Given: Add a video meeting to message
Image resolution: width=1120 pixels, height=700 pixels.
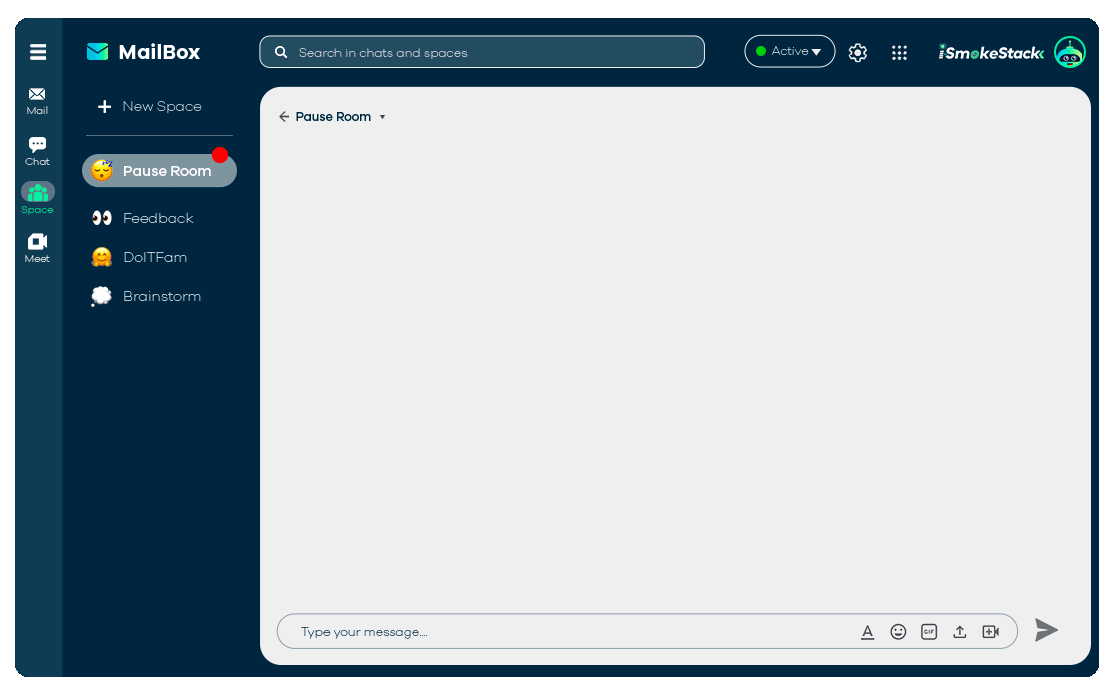Looking at the screenshot, I should click(991, 632).
